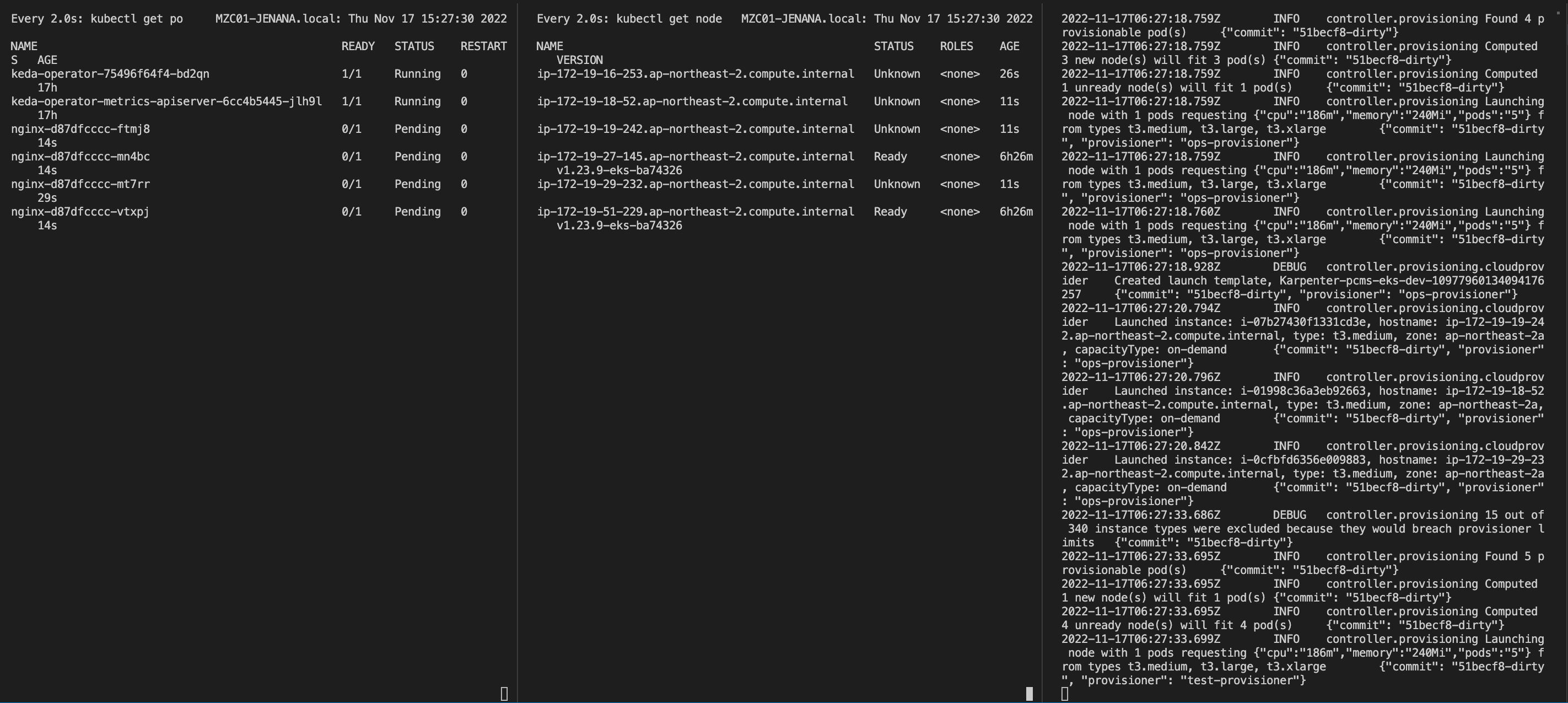Click node ip-172-19-51-229 hostname

(695, 212)
